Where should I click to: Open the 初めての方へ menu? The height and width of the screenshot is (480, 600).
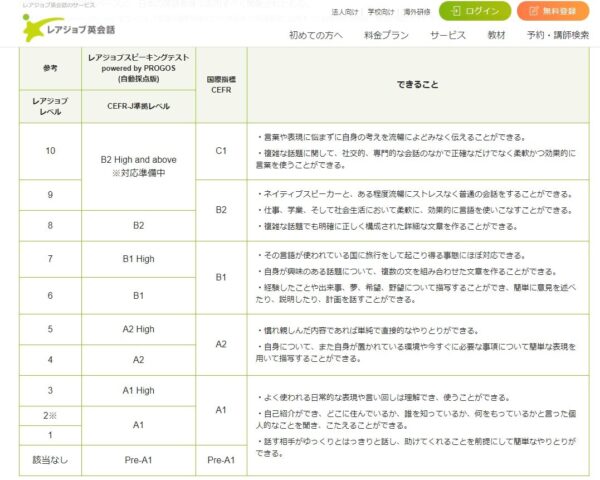316,35
